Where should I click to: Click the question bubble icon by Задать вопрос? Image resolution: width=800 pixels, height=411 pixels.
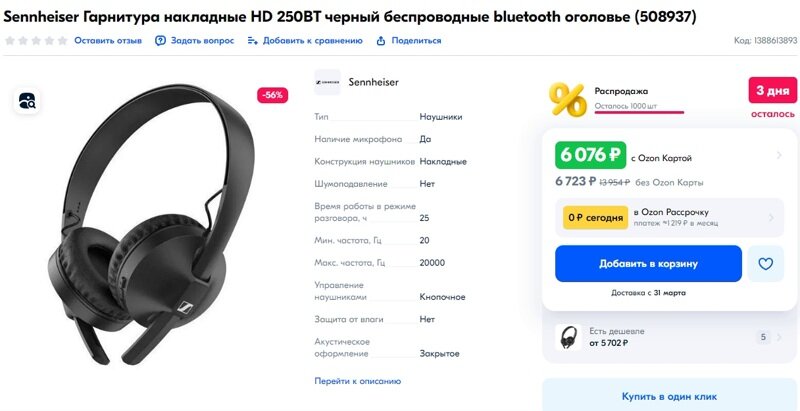[161, 41]
